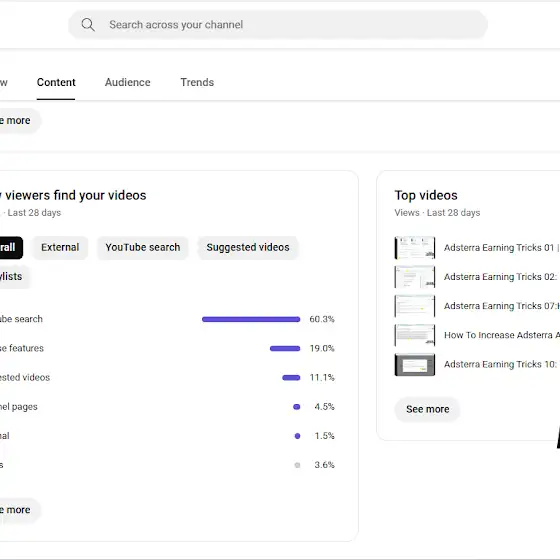Open the Trends tab
This screenshot has height=560, width=560.
197,82
